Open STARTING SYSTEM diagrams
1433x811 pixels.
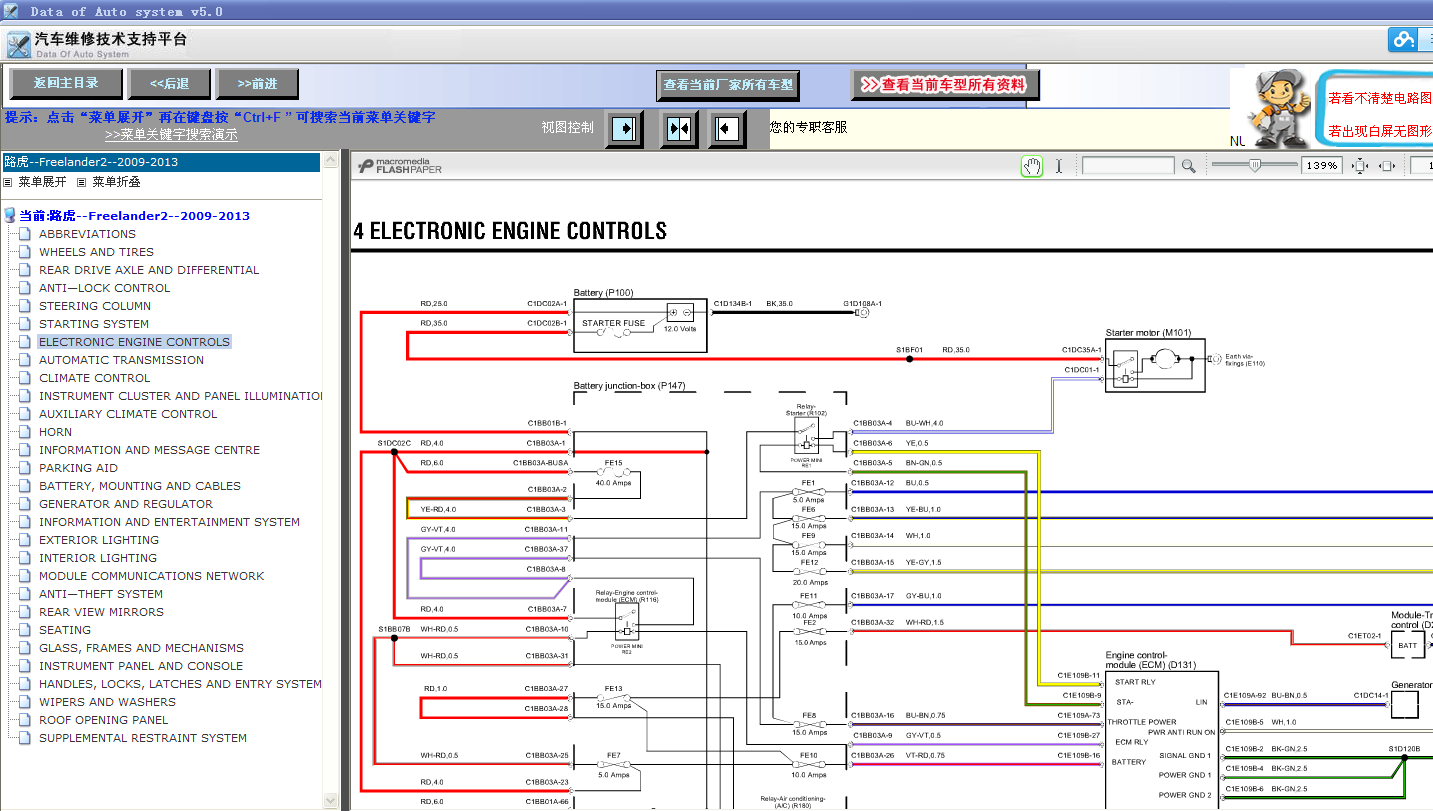94,324
